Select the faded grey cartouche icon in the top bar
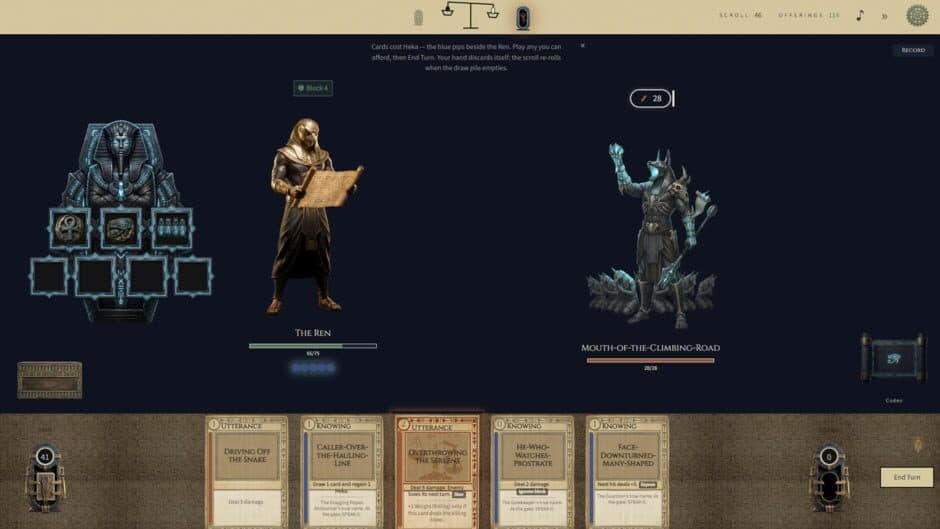The width and height of the screenshot is (940, 529). (418, 18)
